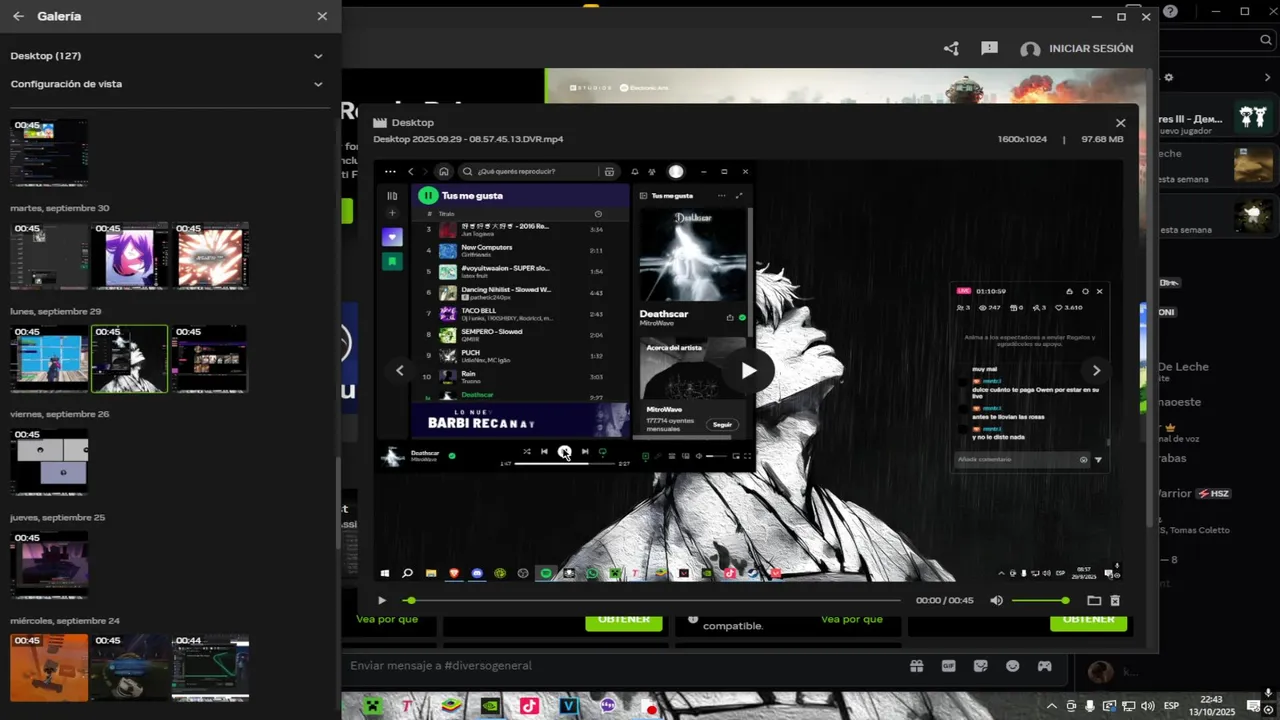Open the top thumbnail above martes, septiembre 30

[x=49, y=153]
